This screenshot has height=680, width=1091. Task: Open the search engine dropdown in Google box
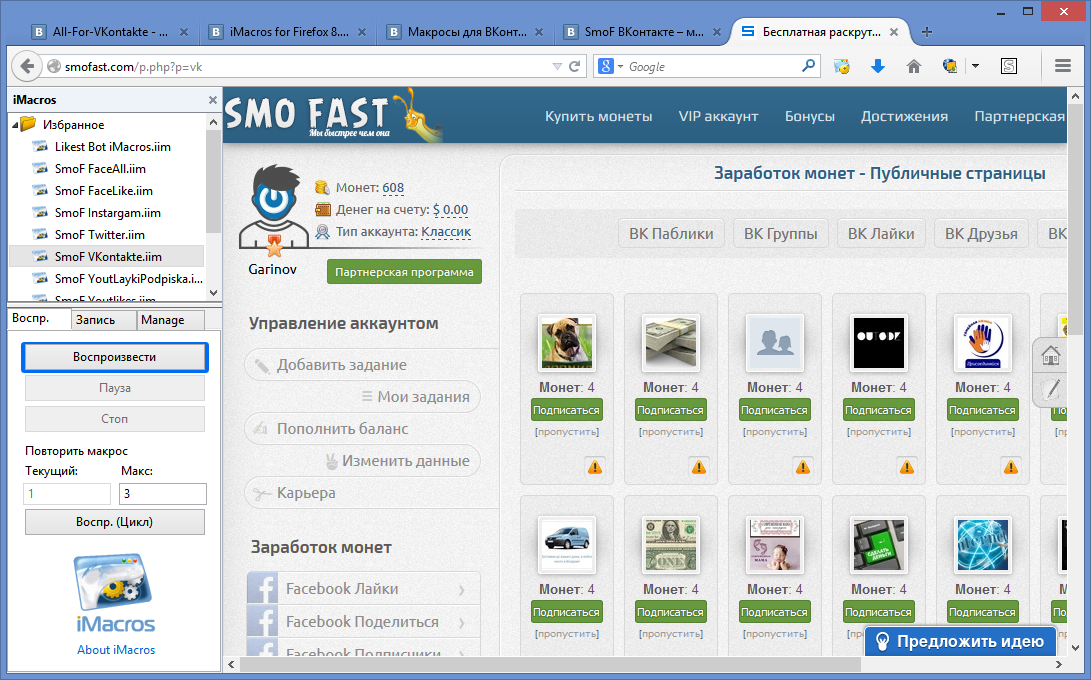click(620, 66)
